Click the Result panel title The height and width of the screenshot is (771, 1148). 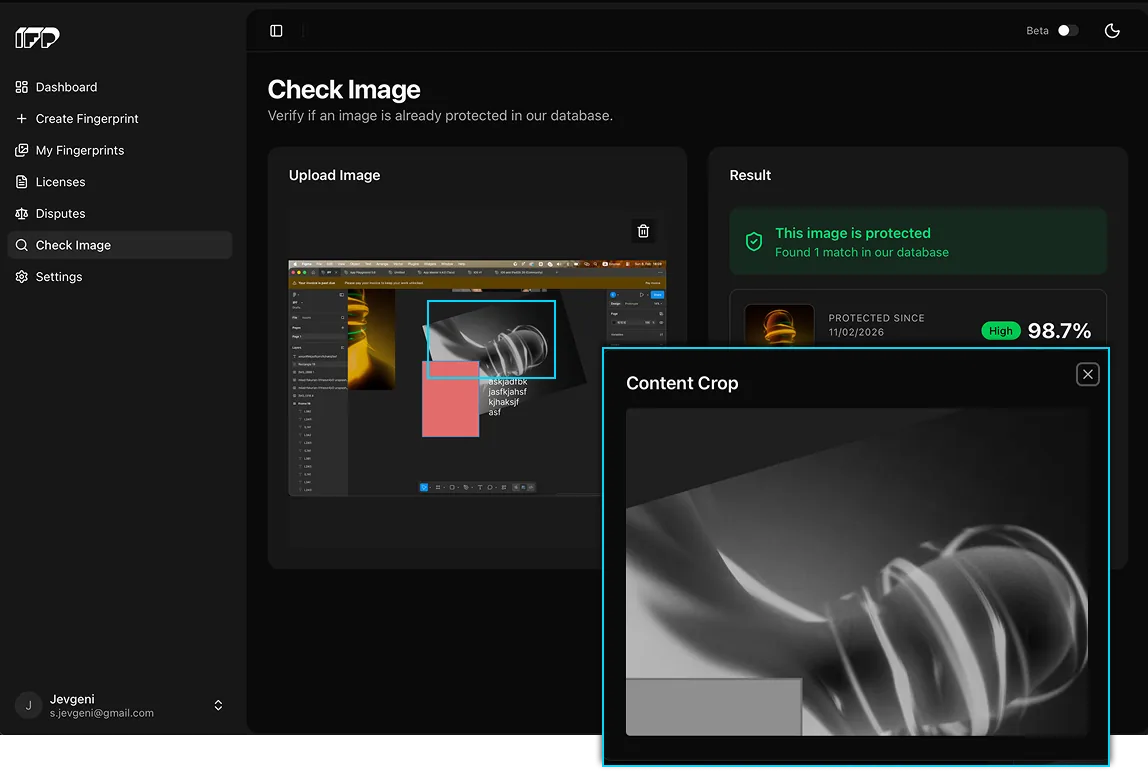tap(750, 175)
